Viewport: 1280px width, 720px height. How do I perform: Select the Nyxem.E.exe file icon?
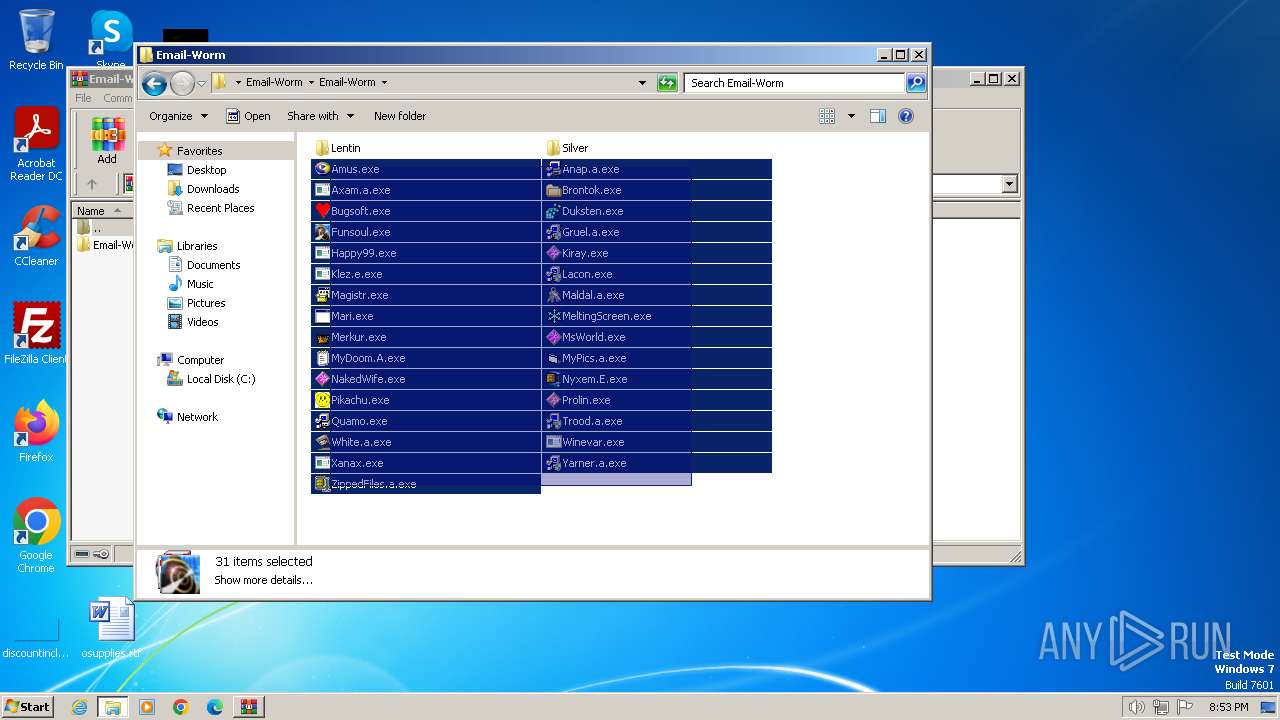pos(553,379)
